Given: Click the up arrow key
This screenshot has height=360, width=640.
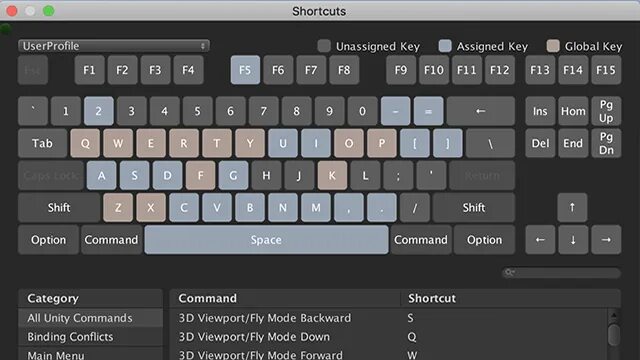Looking at the screenshot, I should pyautogui.click(x=572, y=207).
